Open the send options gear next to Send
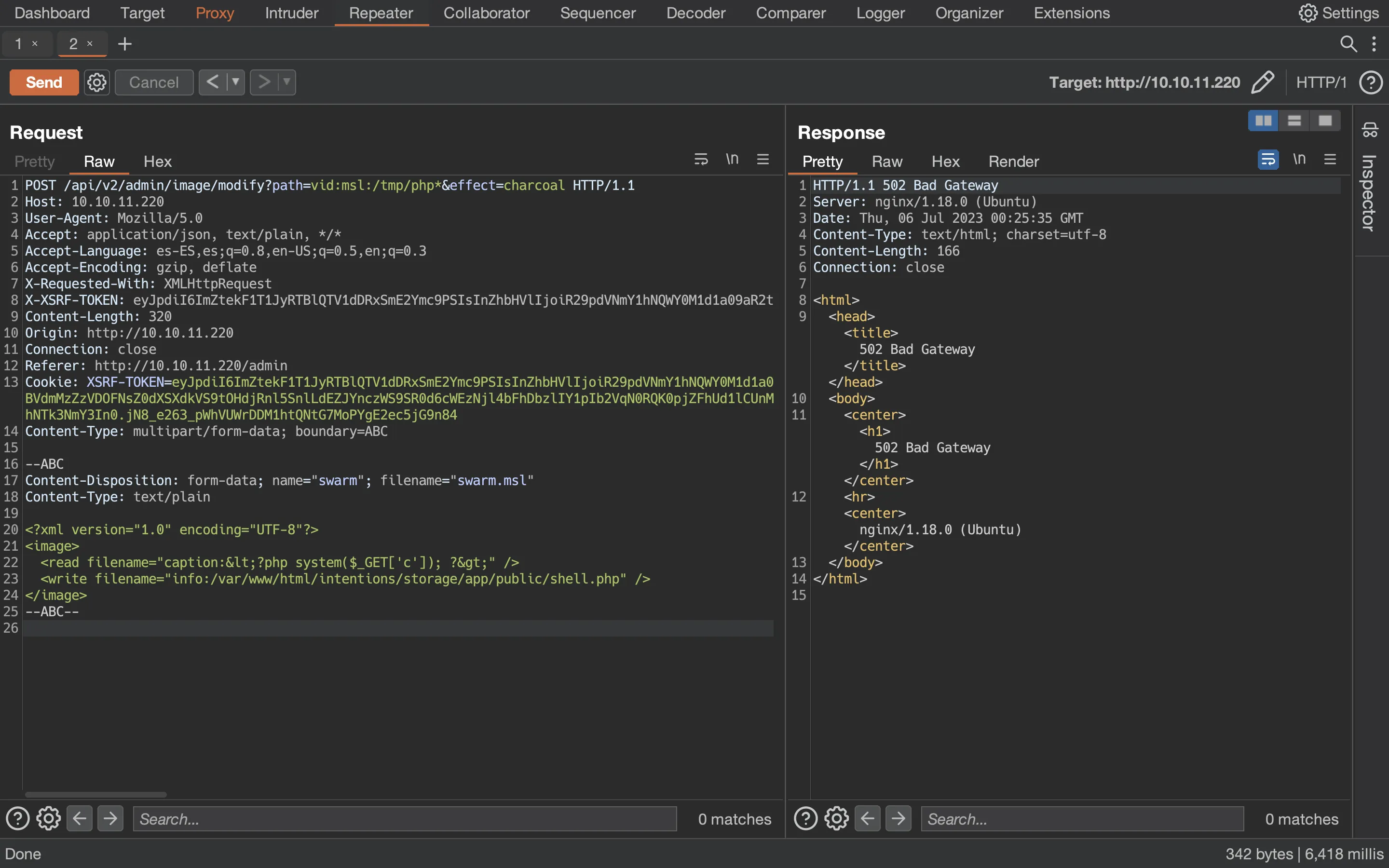The width and height of the screenshot is (1389, 868). [x=97, y=82]
